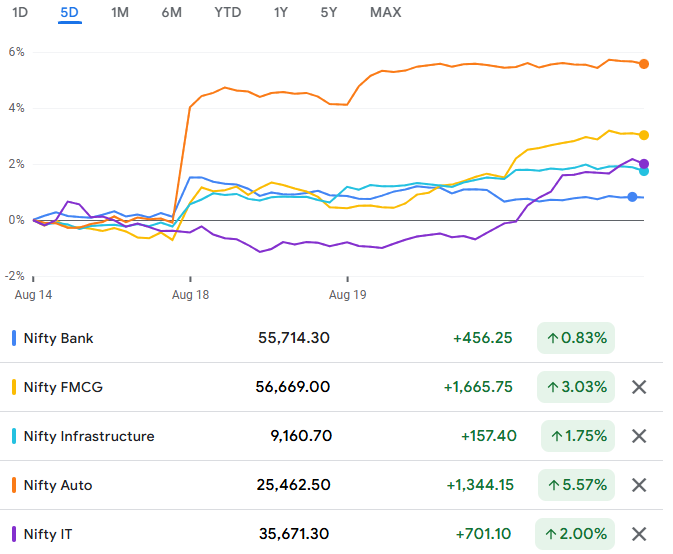Show the 6M range chart
This screenshot has width=673, height=554.
pos(172,12)
